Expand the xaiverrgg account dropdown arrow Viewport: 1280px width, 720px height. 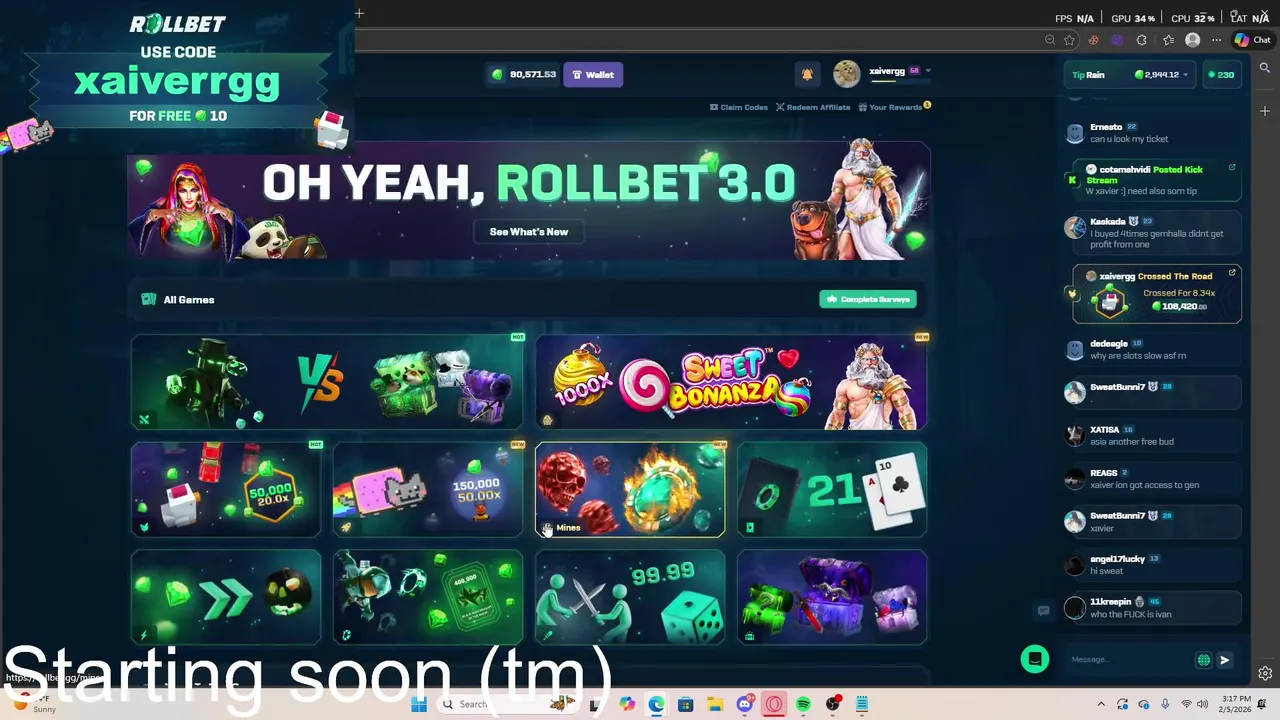[x=928, y=71]
